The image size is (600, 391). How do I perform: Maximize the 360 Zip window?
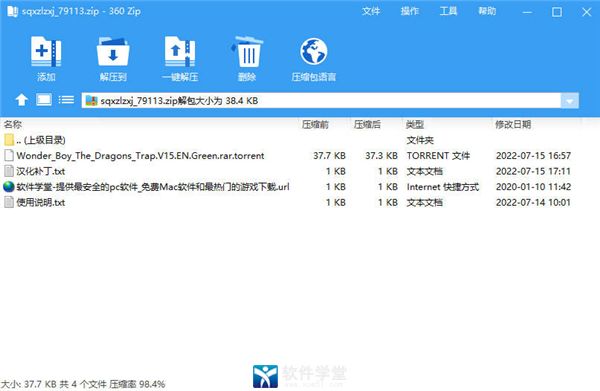tap(557, 12)
